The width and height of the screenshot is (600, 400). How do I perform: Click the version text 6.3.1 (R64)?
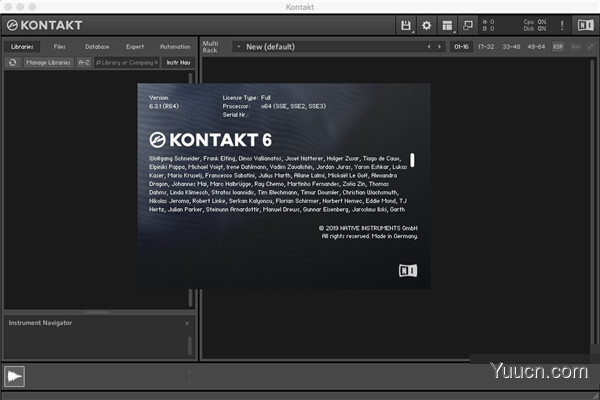pos(164,106)
